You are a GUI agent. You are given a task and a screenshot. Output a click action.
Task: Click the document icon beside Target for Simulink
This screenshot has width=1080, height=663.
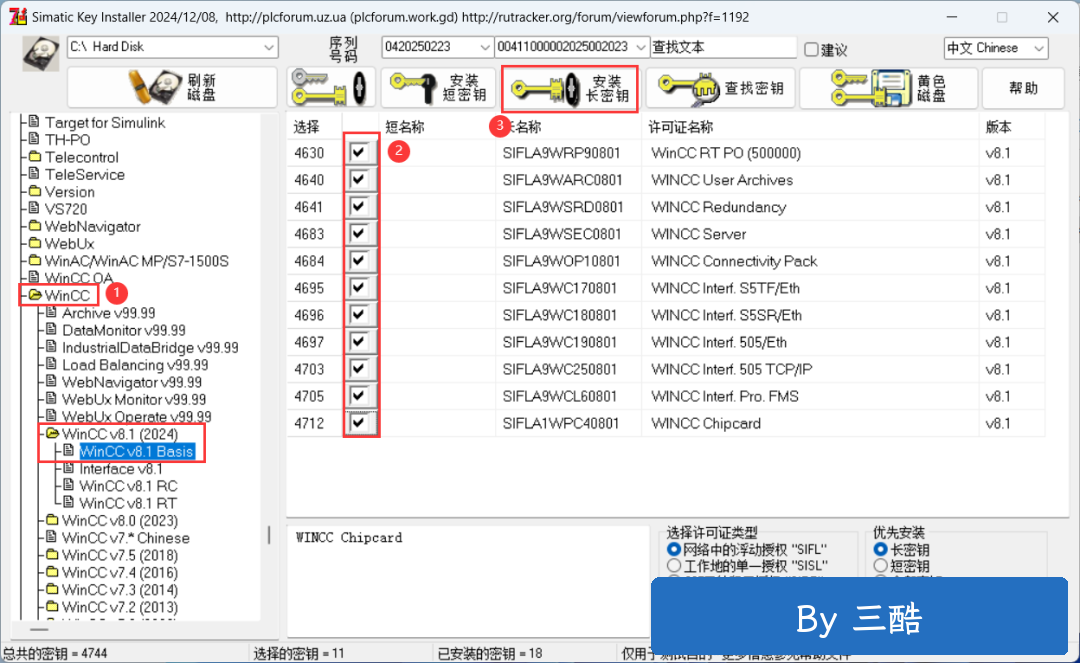point(34,122)
